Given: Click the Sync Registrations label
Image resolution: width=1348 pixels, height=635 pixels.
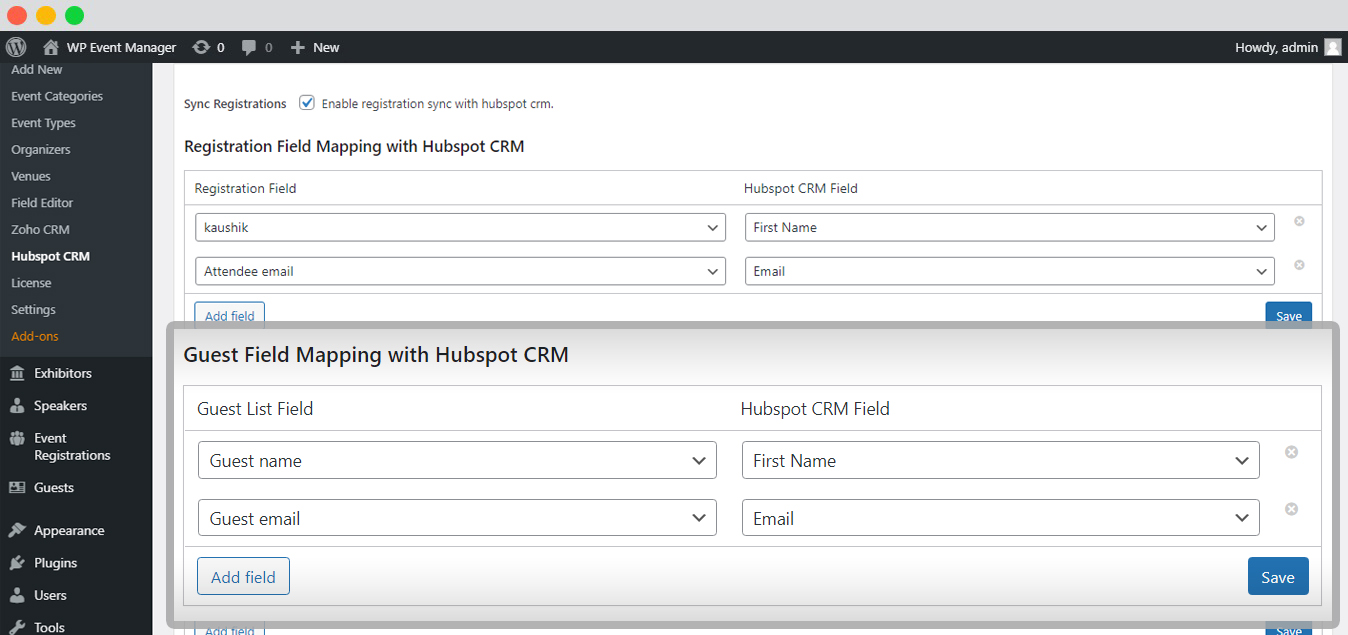Looking at the screenshot, I should pos(235,104).
